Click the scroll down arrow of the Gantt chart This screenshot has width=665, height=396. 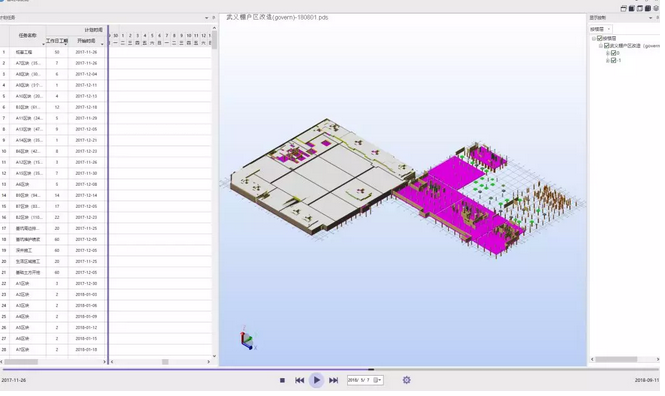[x=214, y=356]
